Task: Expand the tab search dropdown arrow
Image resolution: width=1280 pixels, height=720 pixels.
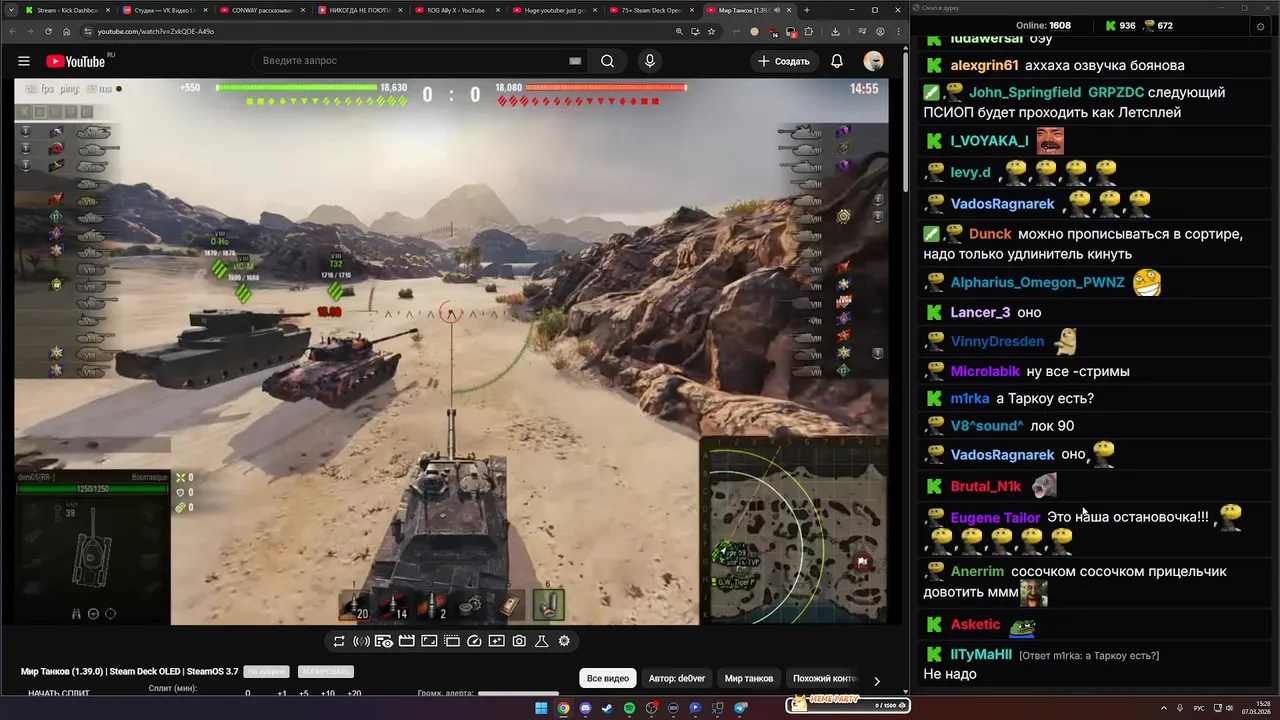Action: pyautogui.click(x=9, y=10)
